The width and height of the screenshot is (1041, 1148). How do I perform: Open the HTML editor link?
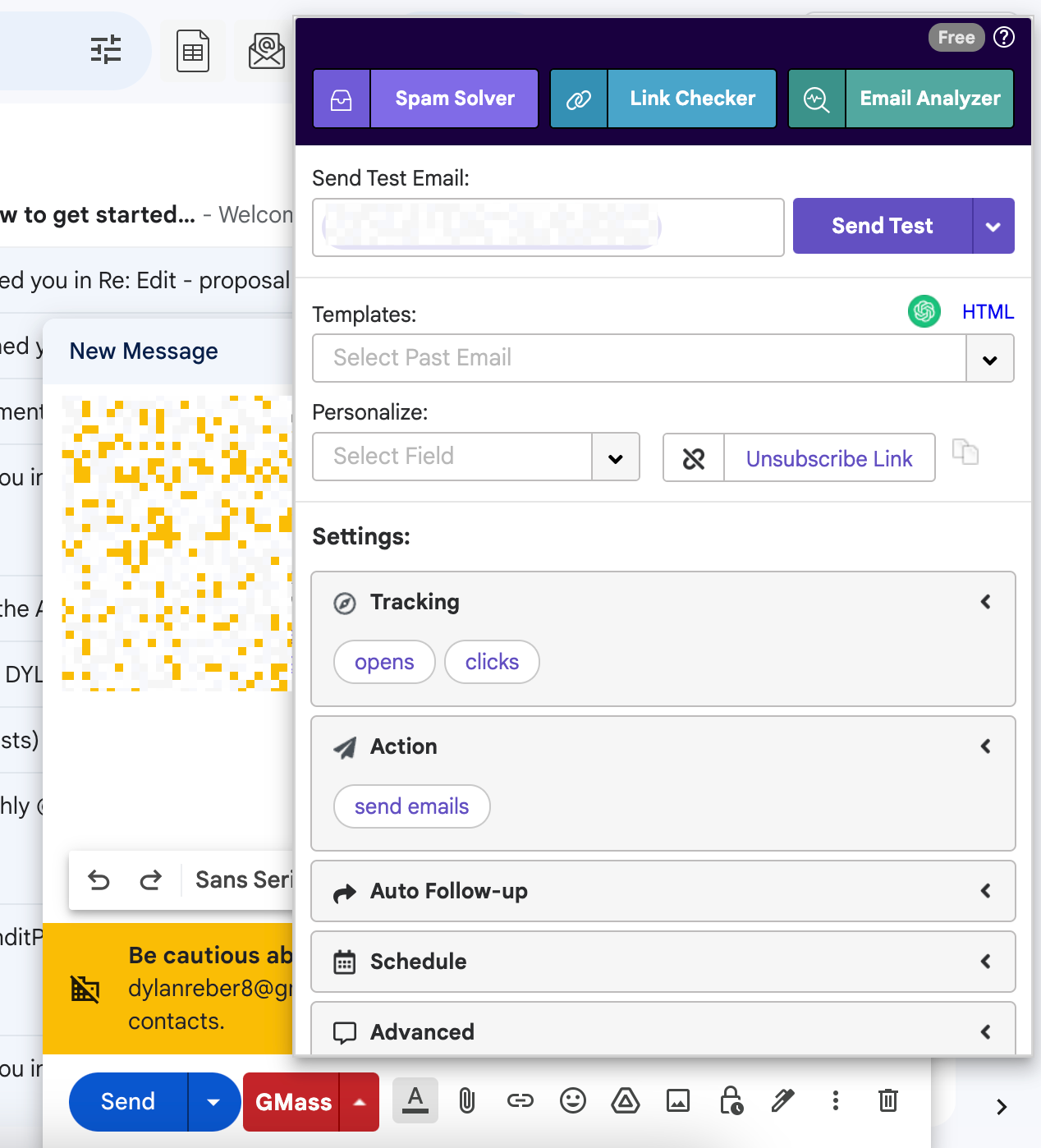(988, 312)
